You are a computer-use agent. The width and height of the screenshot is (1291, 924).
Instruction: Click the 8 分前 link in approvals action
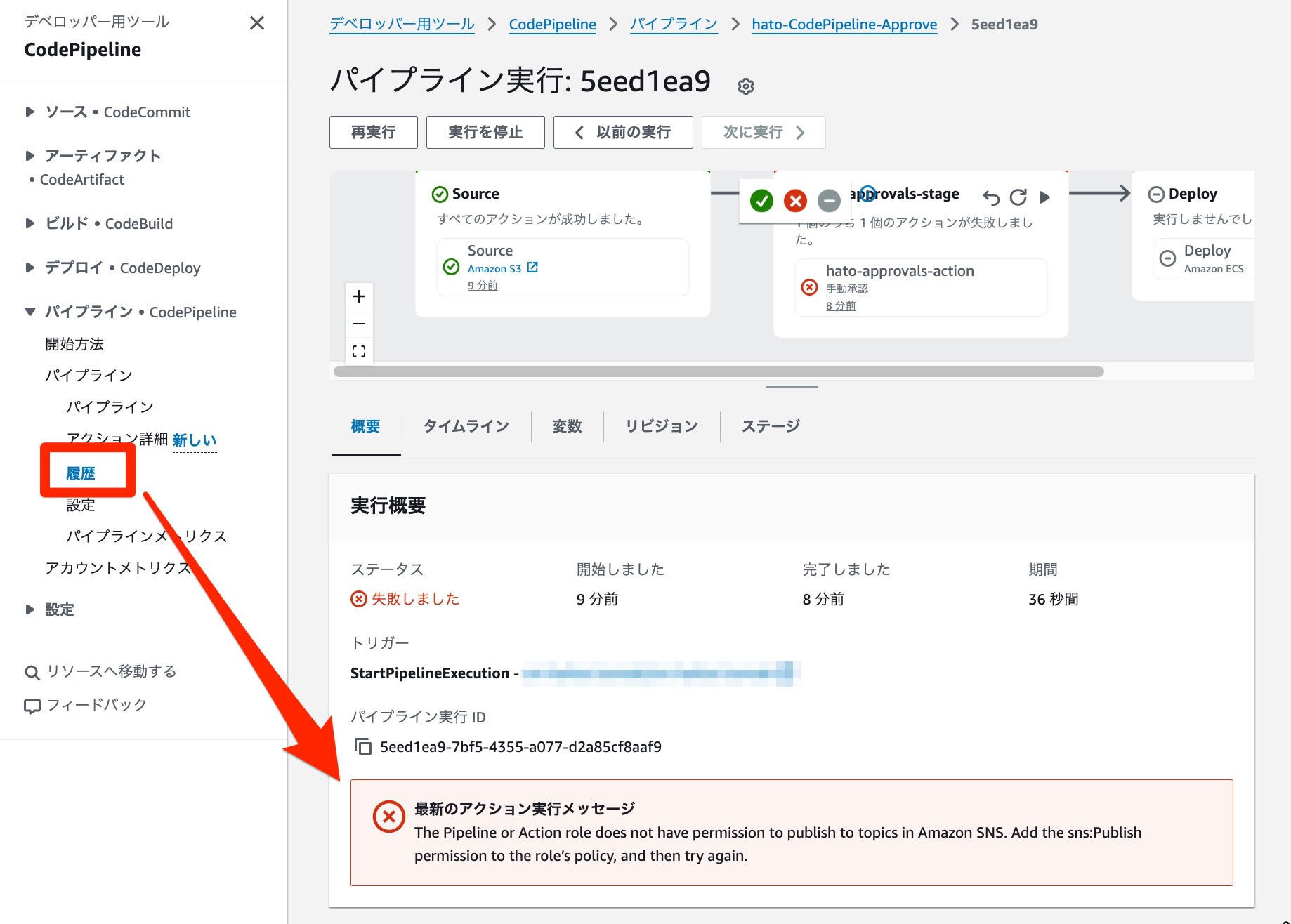[x=841, y=305]
